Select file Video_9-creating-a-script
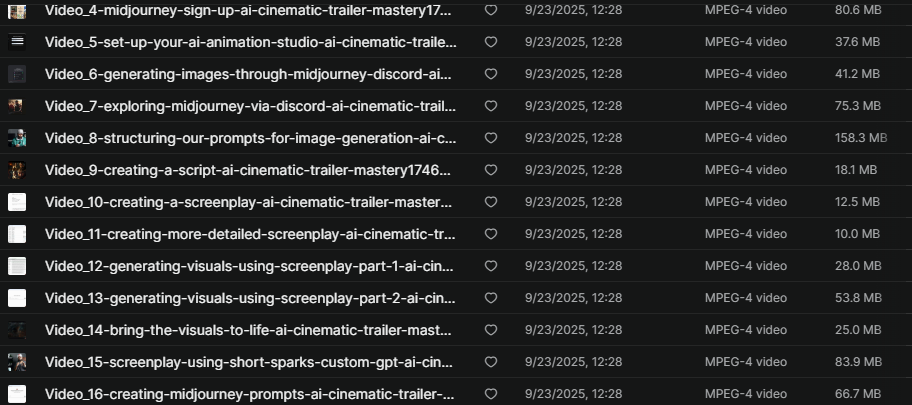Screen dimensions: 912x405 click(248, 170)
